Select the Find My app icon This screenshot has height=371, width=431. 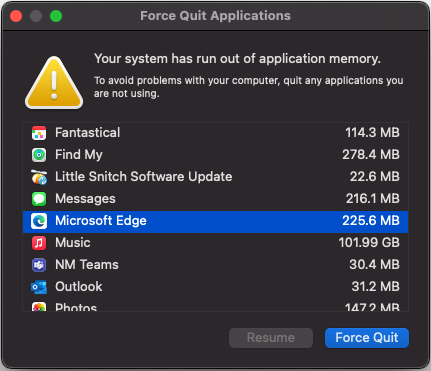pyautogui.click(x=39, y=155)
